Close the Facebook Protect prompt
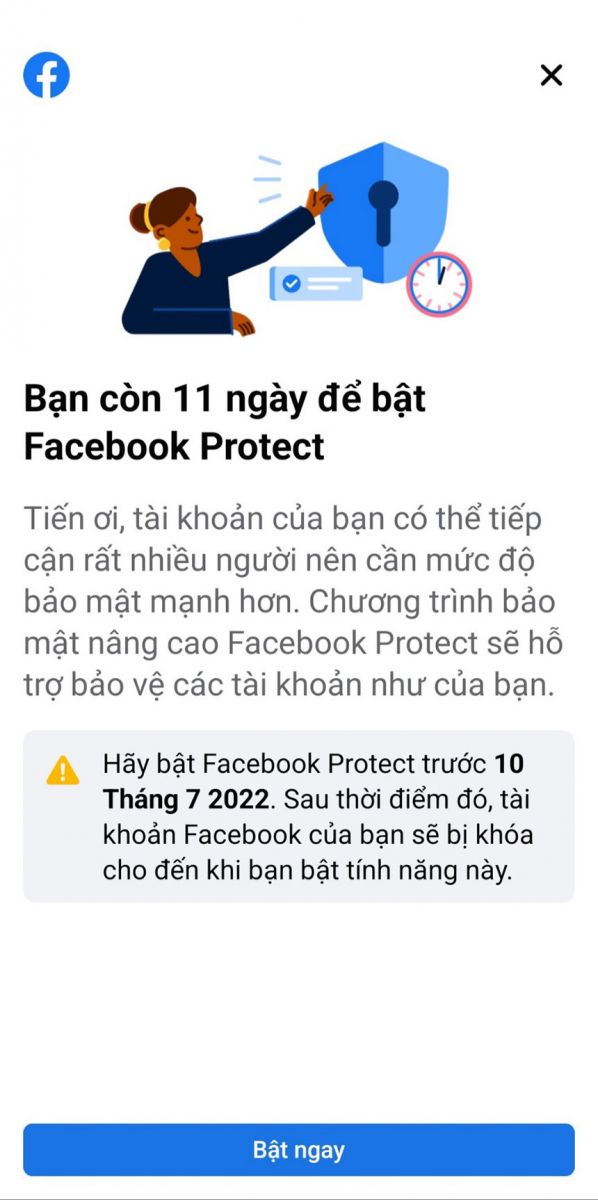 pos(551,75)
